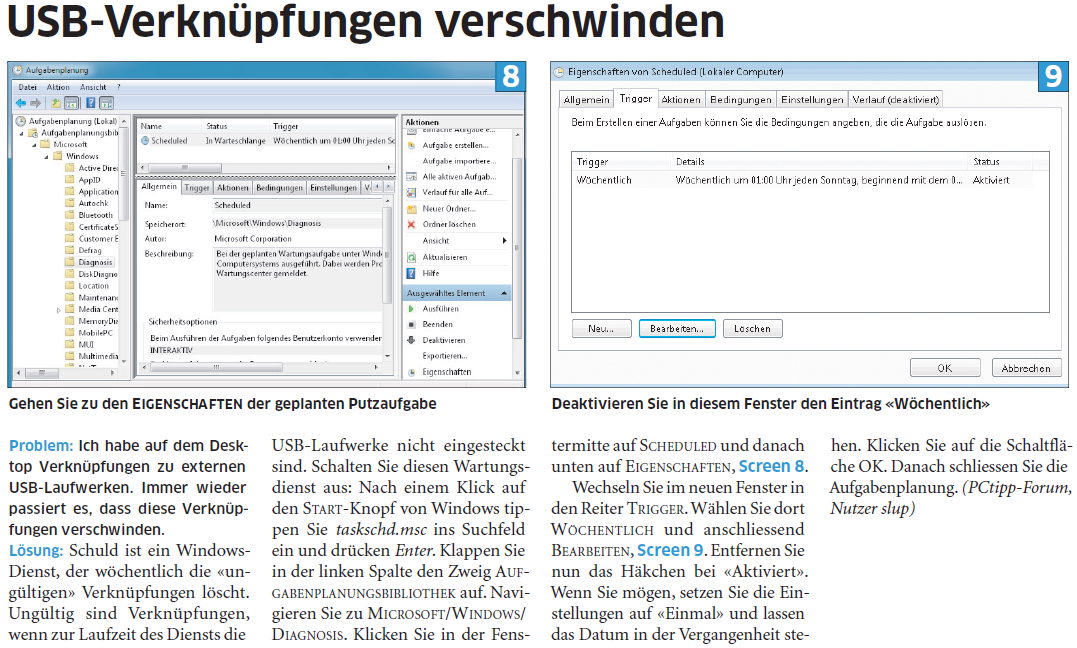The height and width of the screenshot is (648, 1077).
Task: Open the Ansicht submenu in the Aktionen pane
Action: coord(457,241)
